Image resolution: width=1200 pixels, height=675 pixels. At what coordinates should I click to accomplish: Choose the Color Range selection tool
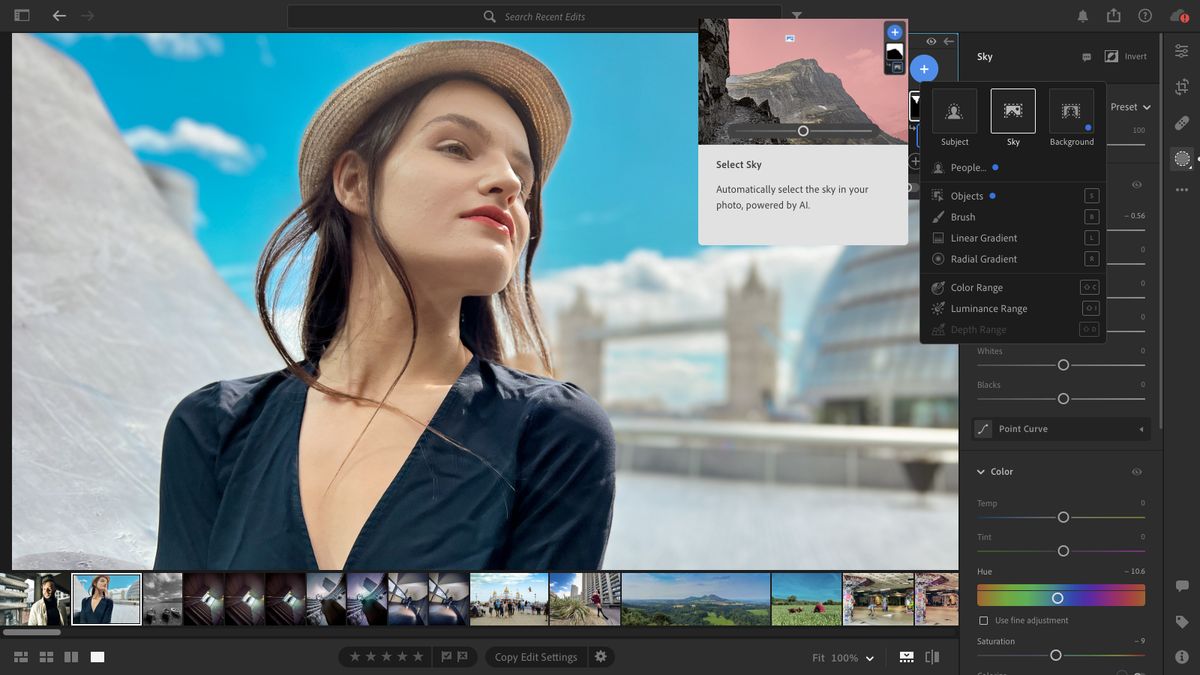971,287
